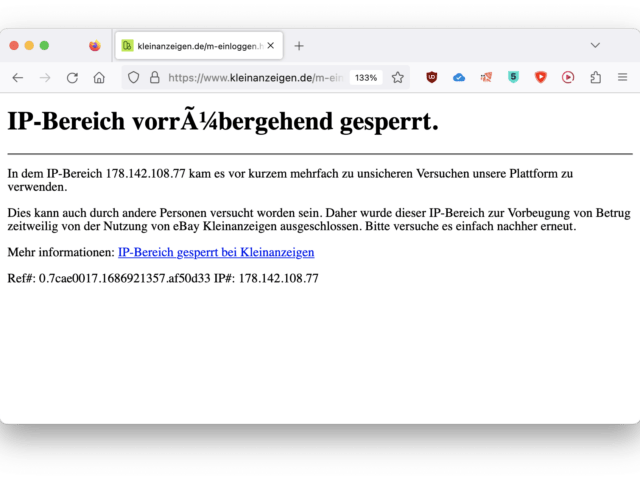
Task: Click the paragraph beginning 'In dem IP-Bereich'
Action: 290,180
